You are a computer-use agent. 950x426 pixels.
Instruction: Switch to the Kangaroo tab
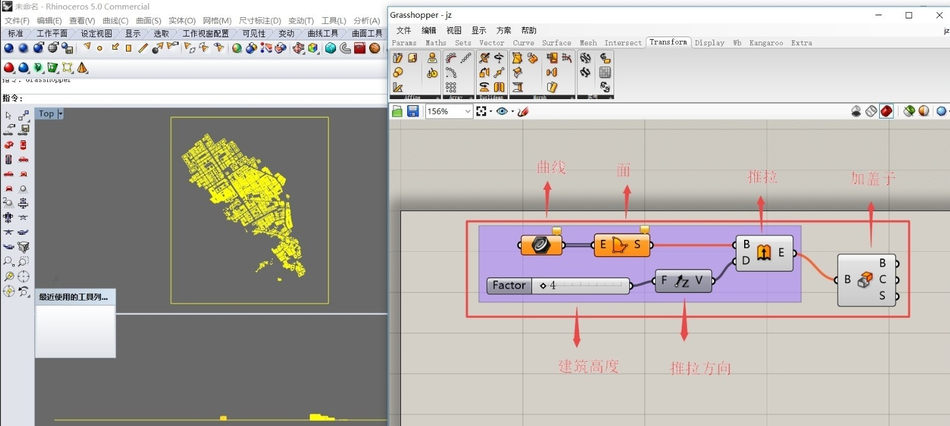coord(766,43)
